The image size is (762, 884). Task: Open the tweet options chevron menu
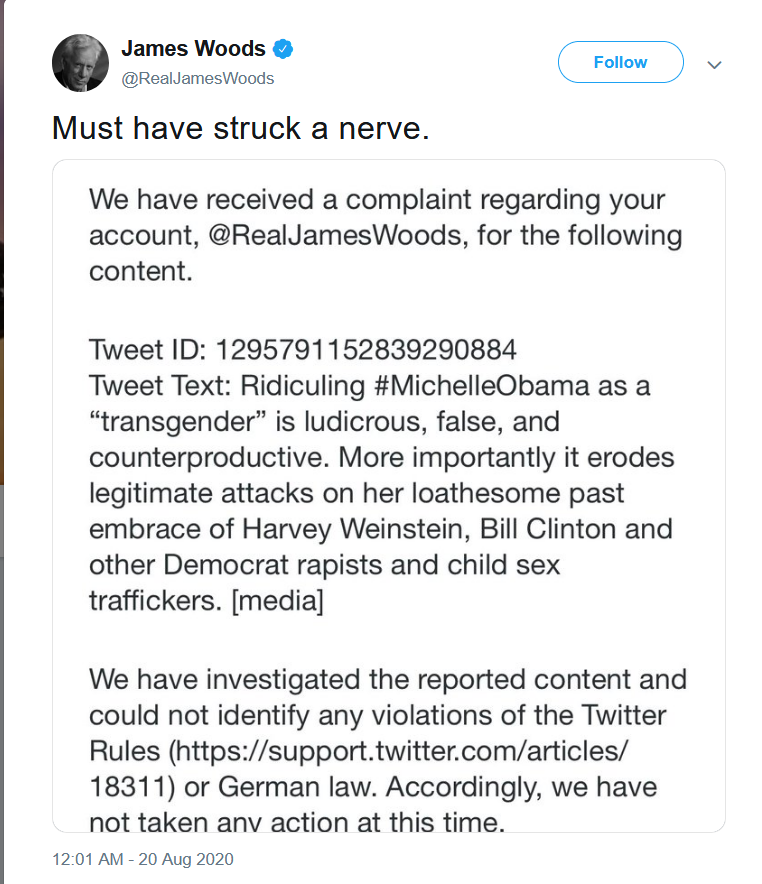(x=714, y=64)
